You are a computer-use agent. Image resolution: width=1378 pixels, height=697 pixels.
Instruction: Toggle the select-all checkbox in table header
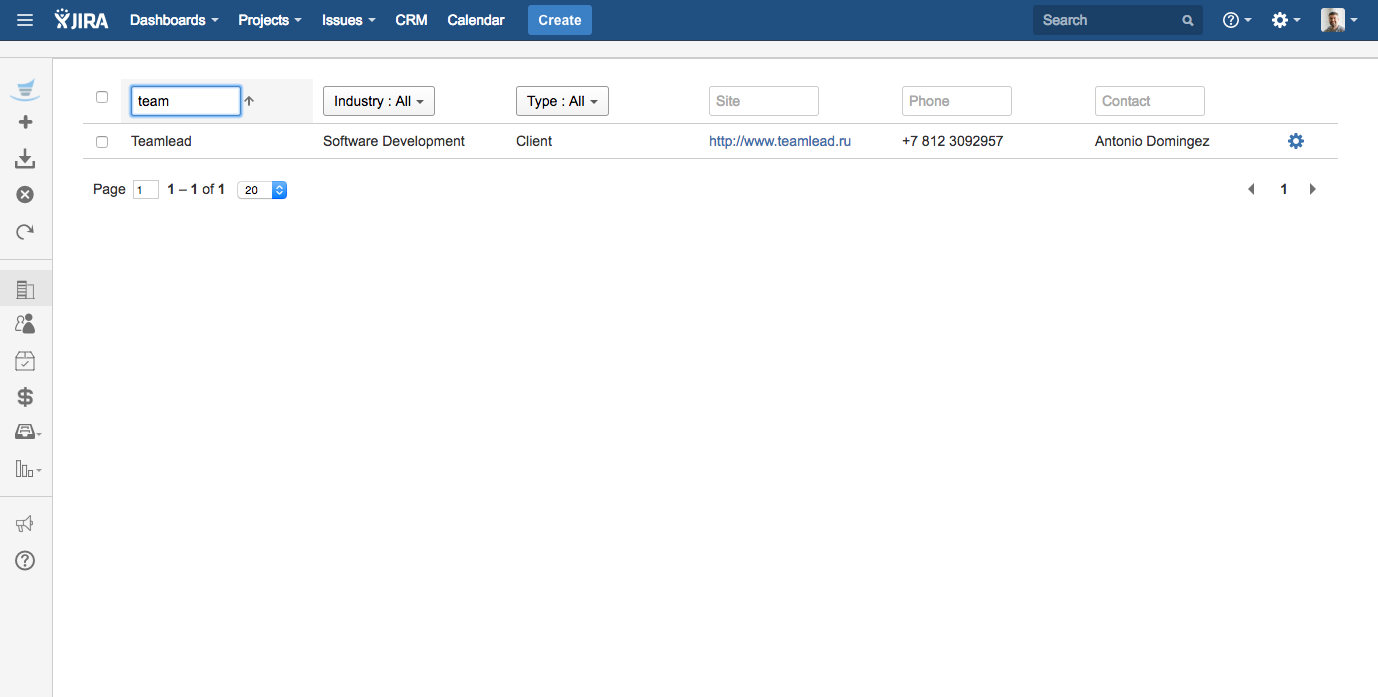[x=102, y=97]
